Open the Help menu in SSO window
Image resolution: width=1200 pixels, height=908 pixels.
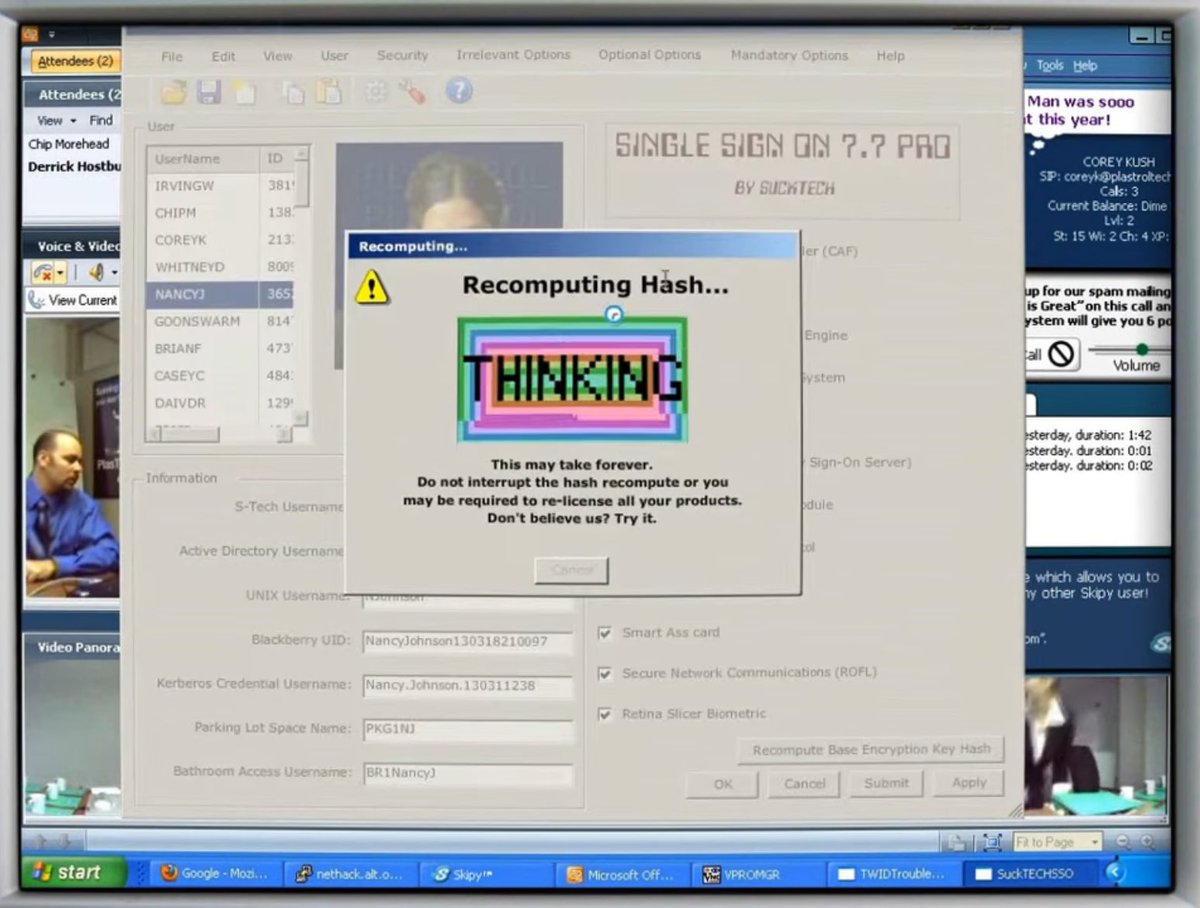[890, 56]
